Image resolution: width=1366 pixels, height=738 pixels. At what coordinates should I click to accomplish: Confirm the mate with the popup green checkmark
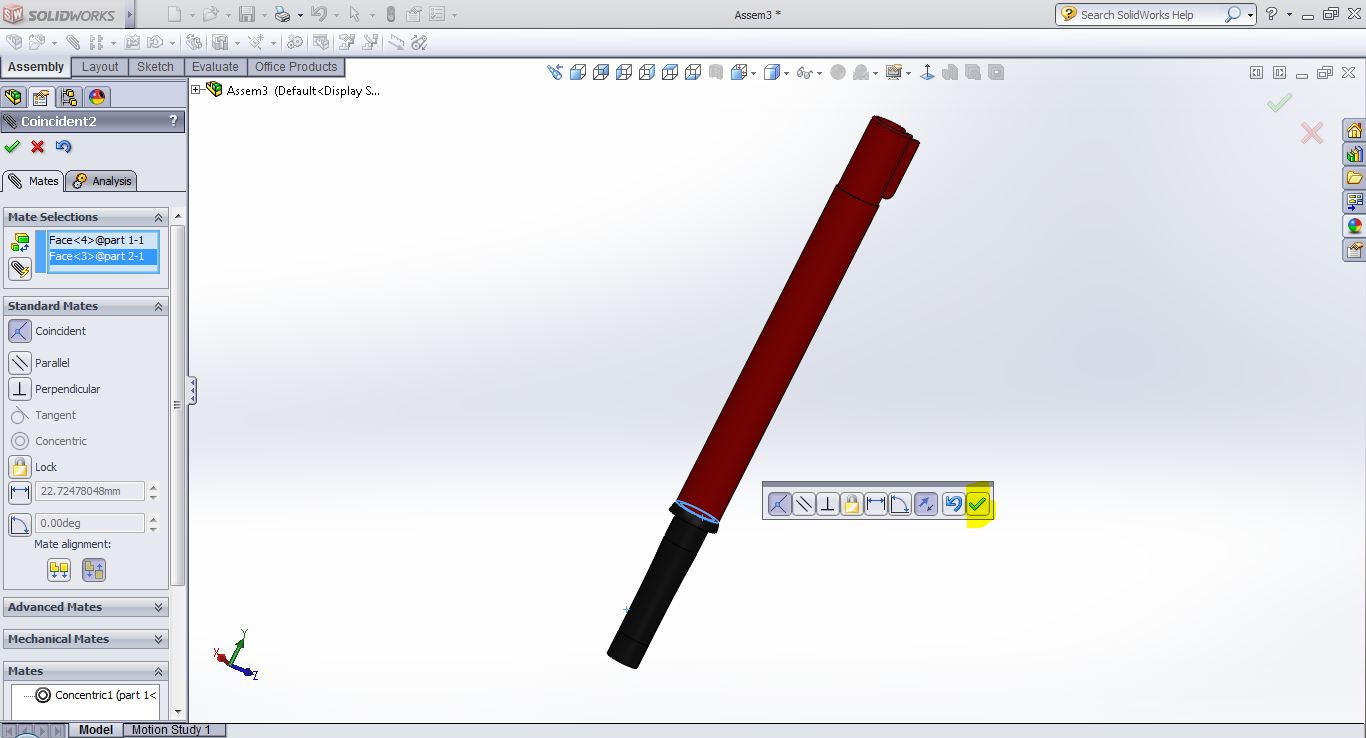pos(978,505)
